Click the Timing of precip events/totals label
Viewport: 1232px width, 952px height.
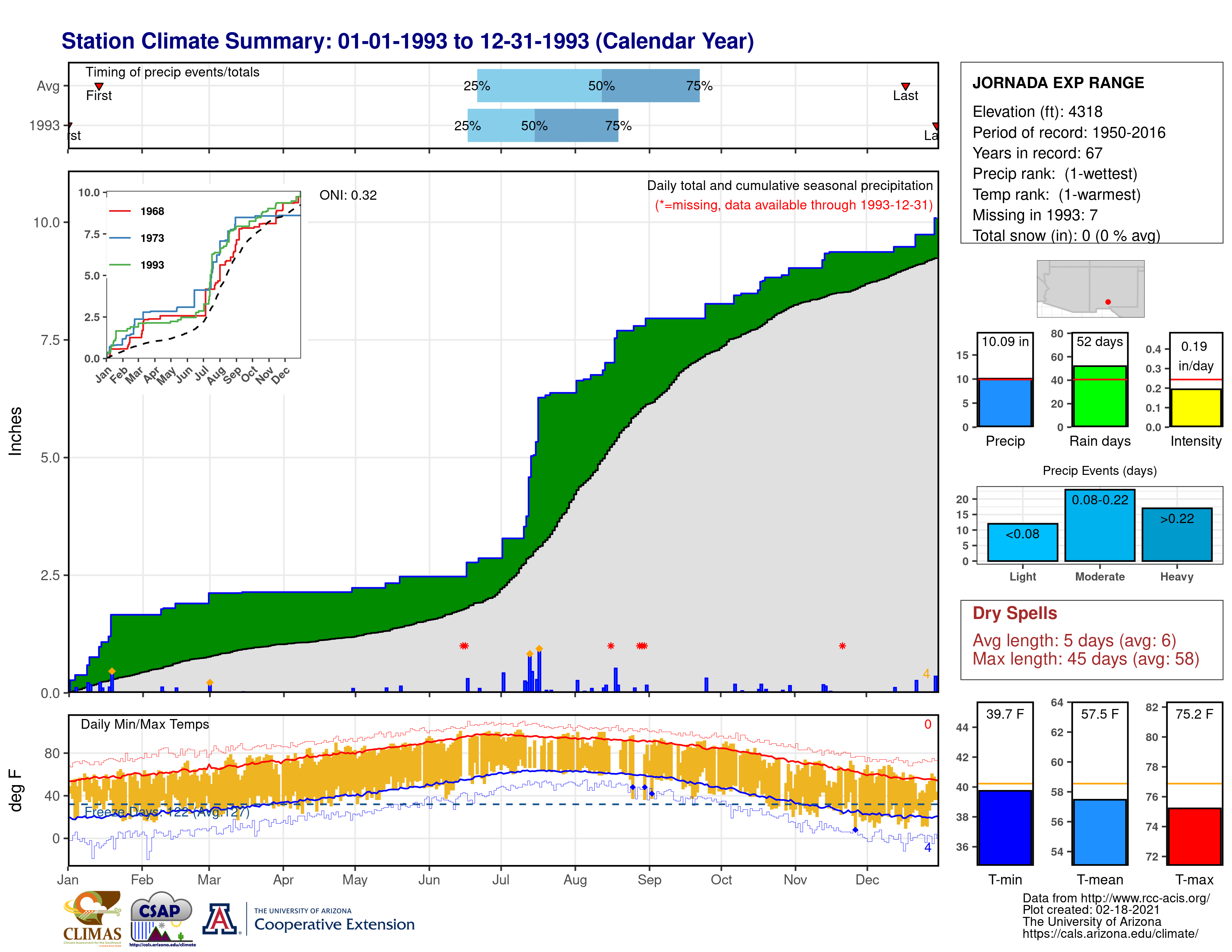[172, 72]
